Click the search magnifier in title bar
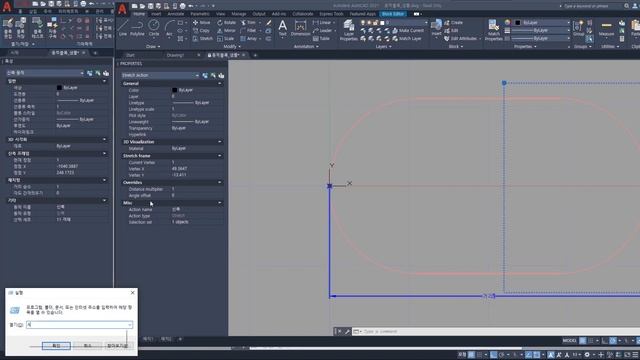This screenshot has width=640, height=360. [627, 6]
